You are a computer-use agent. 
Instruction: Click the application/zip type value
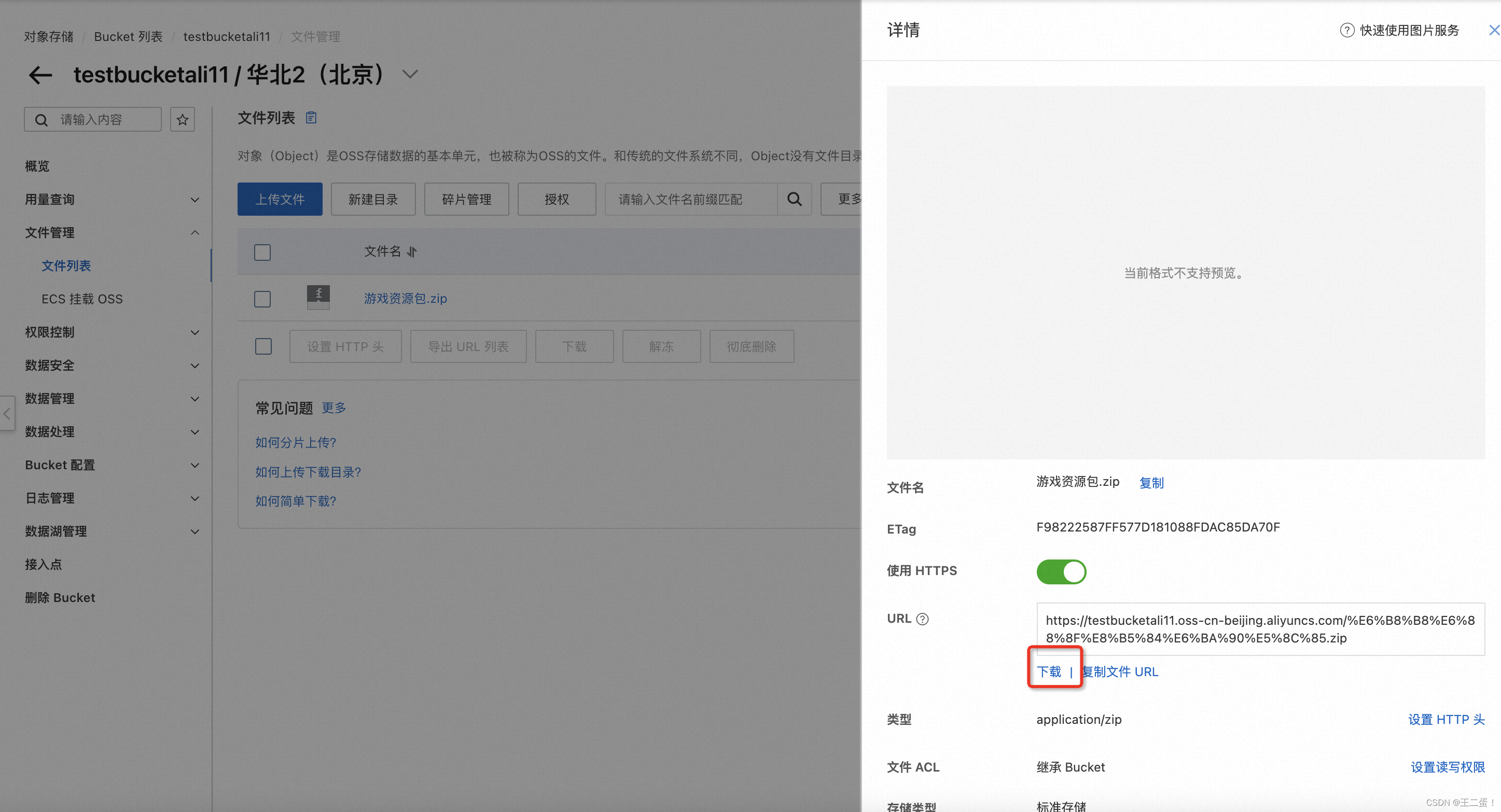pos(1079,719)
